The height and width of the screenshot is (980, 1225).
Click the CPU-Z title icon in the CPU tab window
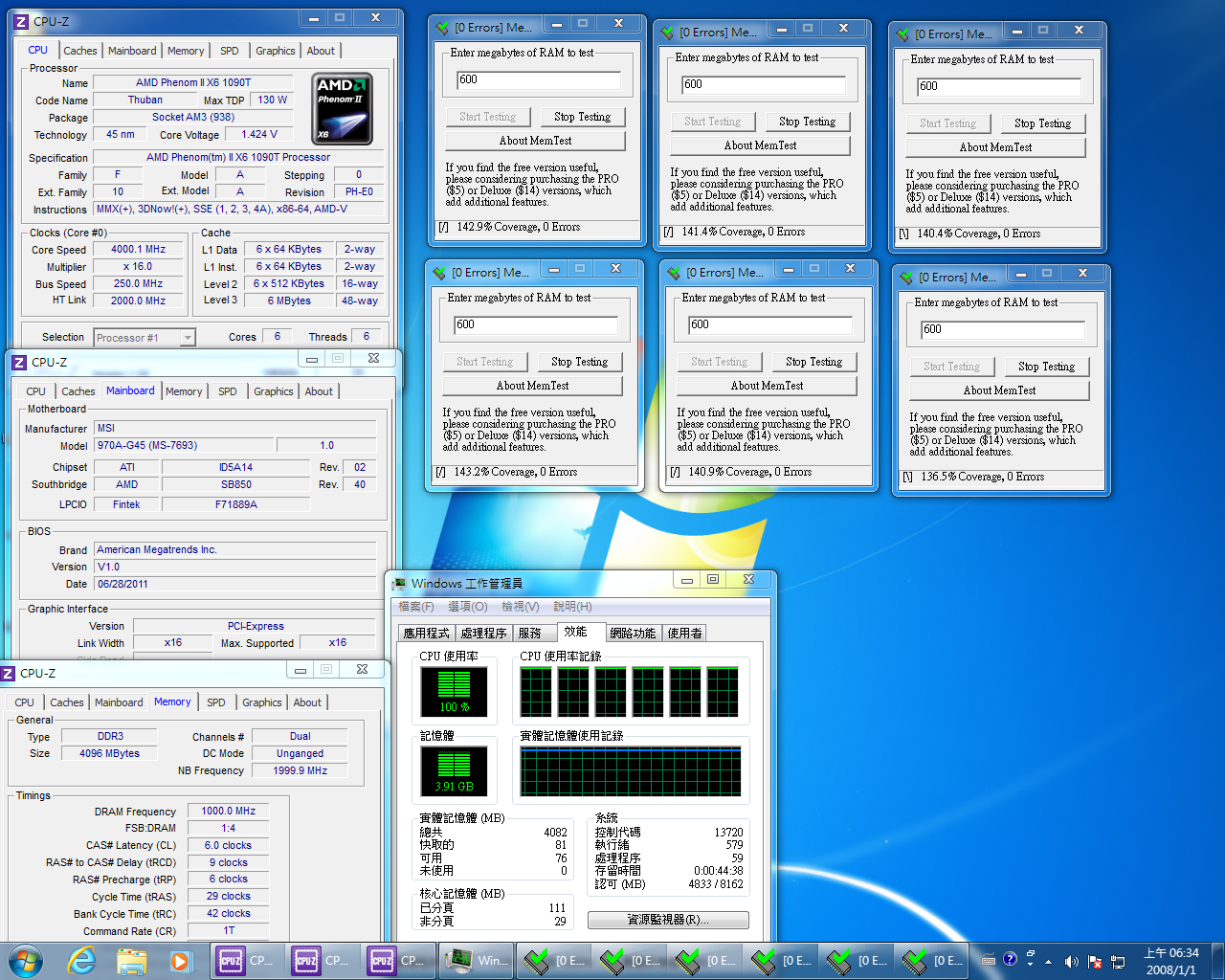(20, 20)
